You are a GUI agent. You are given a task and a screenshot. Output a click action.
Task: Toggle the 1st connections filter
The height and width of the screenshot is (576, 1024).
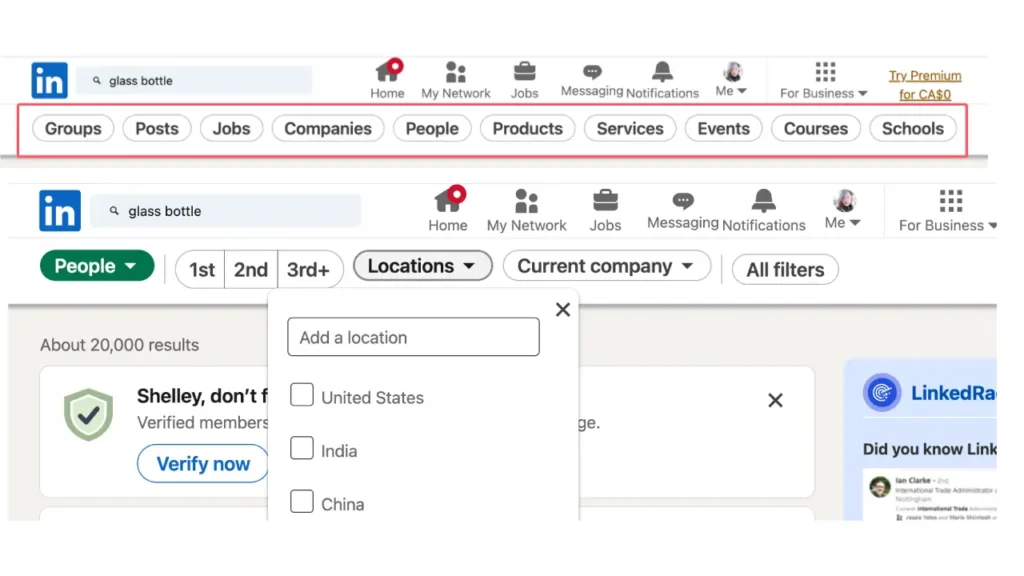click(x=201, y=269)
